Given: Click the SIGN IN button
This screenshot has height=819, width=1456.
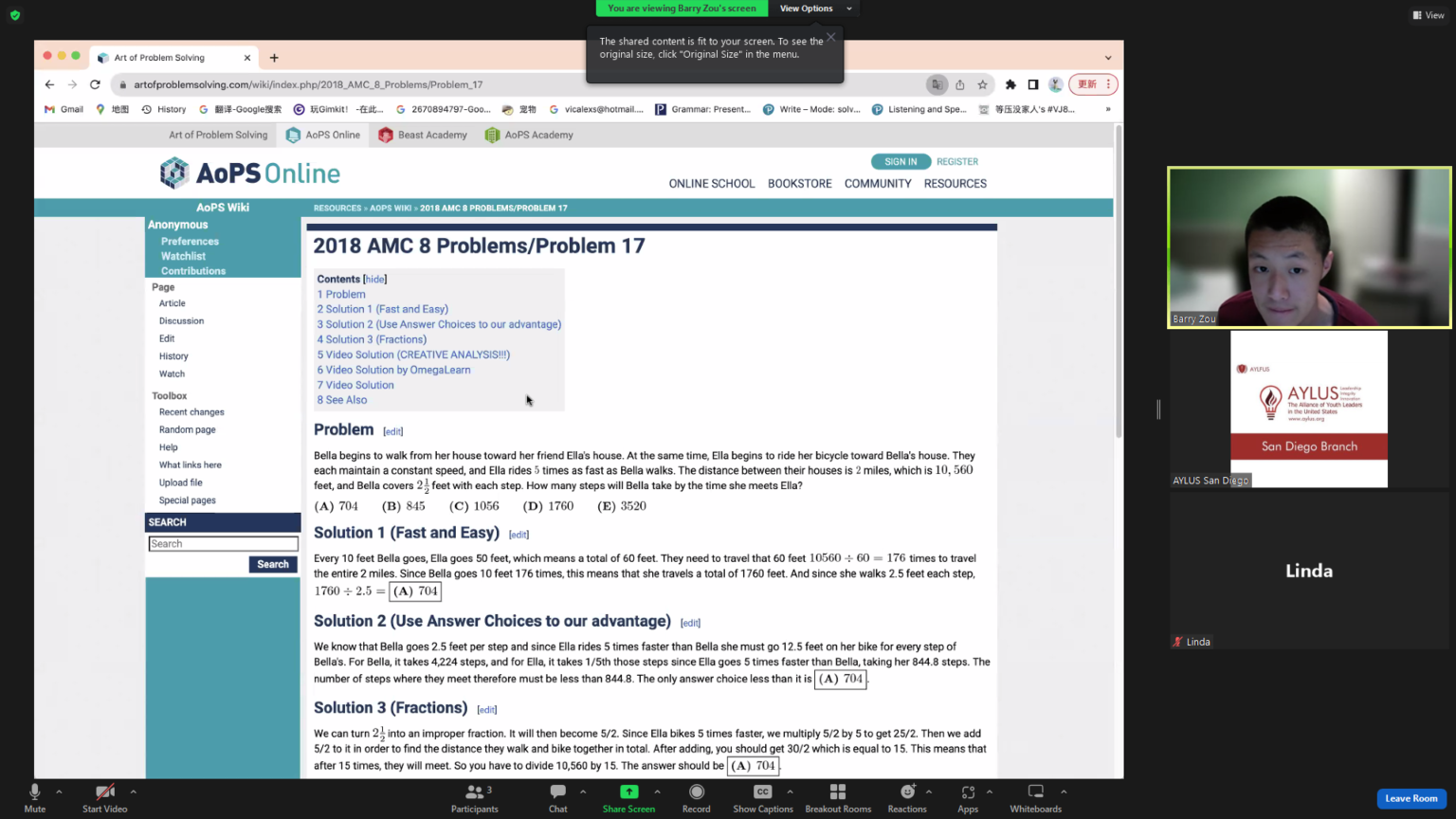Looking at the screenshot, I should pyautogui.click(x=901, y=161).
